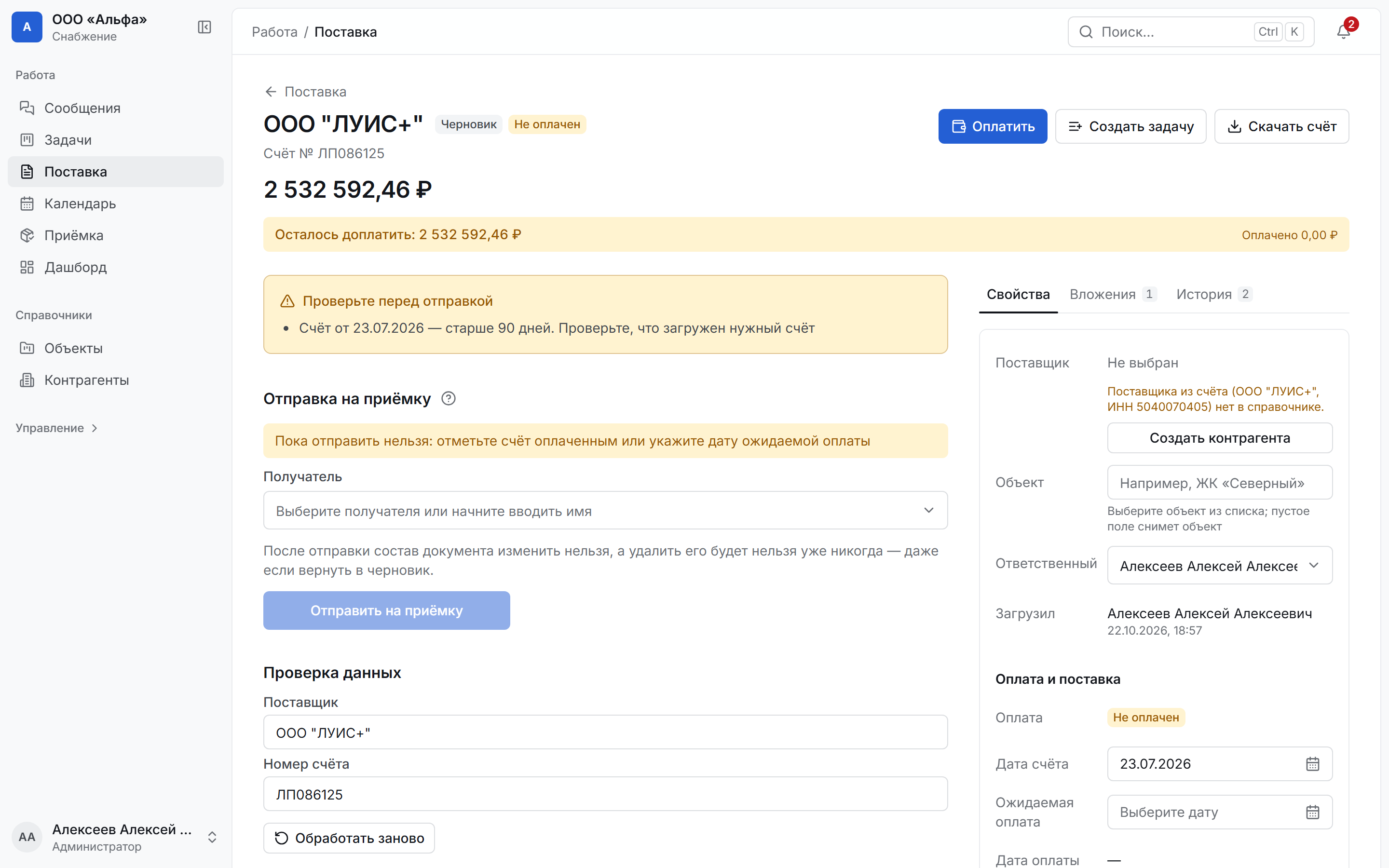The width and height of the screenshot is (1389, 868).
Task: Click Обработать заново button
Action: [349, 838]
